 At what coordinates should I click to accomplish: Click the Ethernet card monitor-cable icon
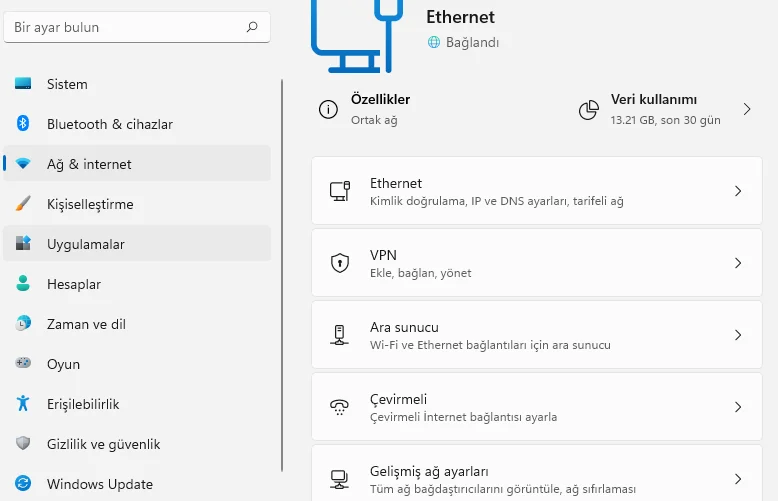click(340, 191)
